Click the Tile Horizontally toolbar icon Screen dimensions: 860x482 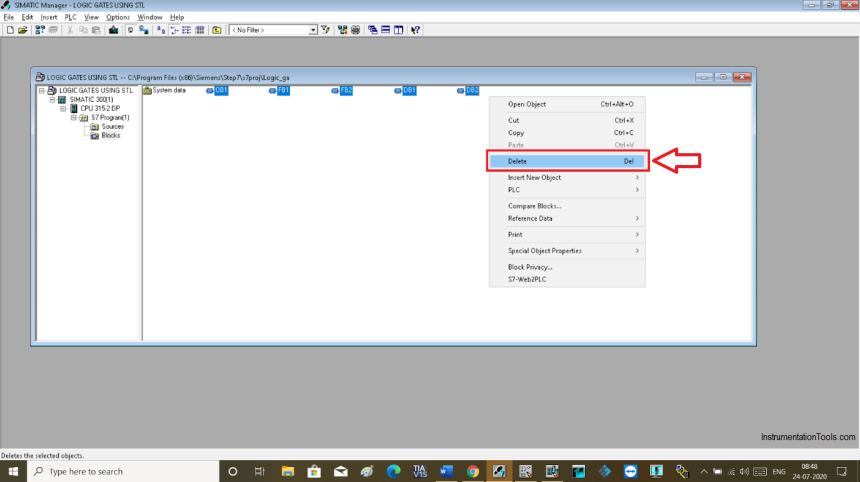click(386, 30)
